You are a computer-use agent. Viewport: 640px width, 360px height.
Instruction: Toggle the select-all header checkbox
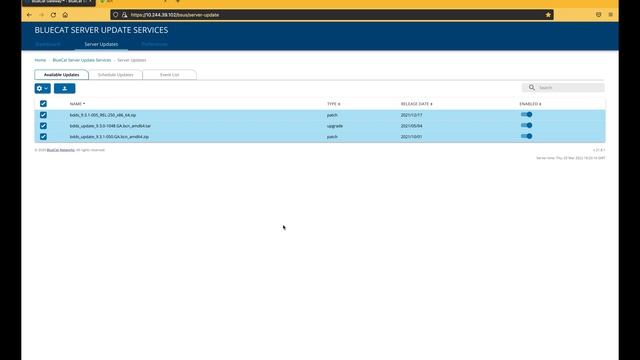(x=43, y=104)
